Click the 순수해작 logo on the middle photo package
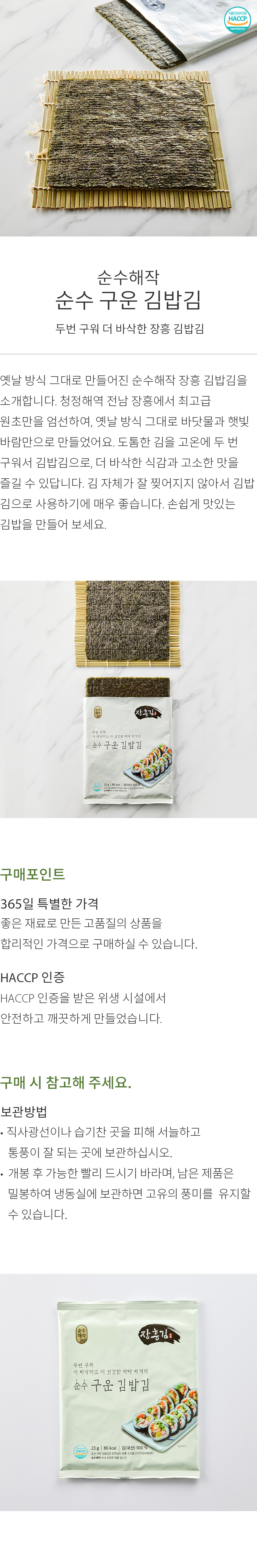Image resolution: width=257 pixels, height=1568 pixels. 99,712
